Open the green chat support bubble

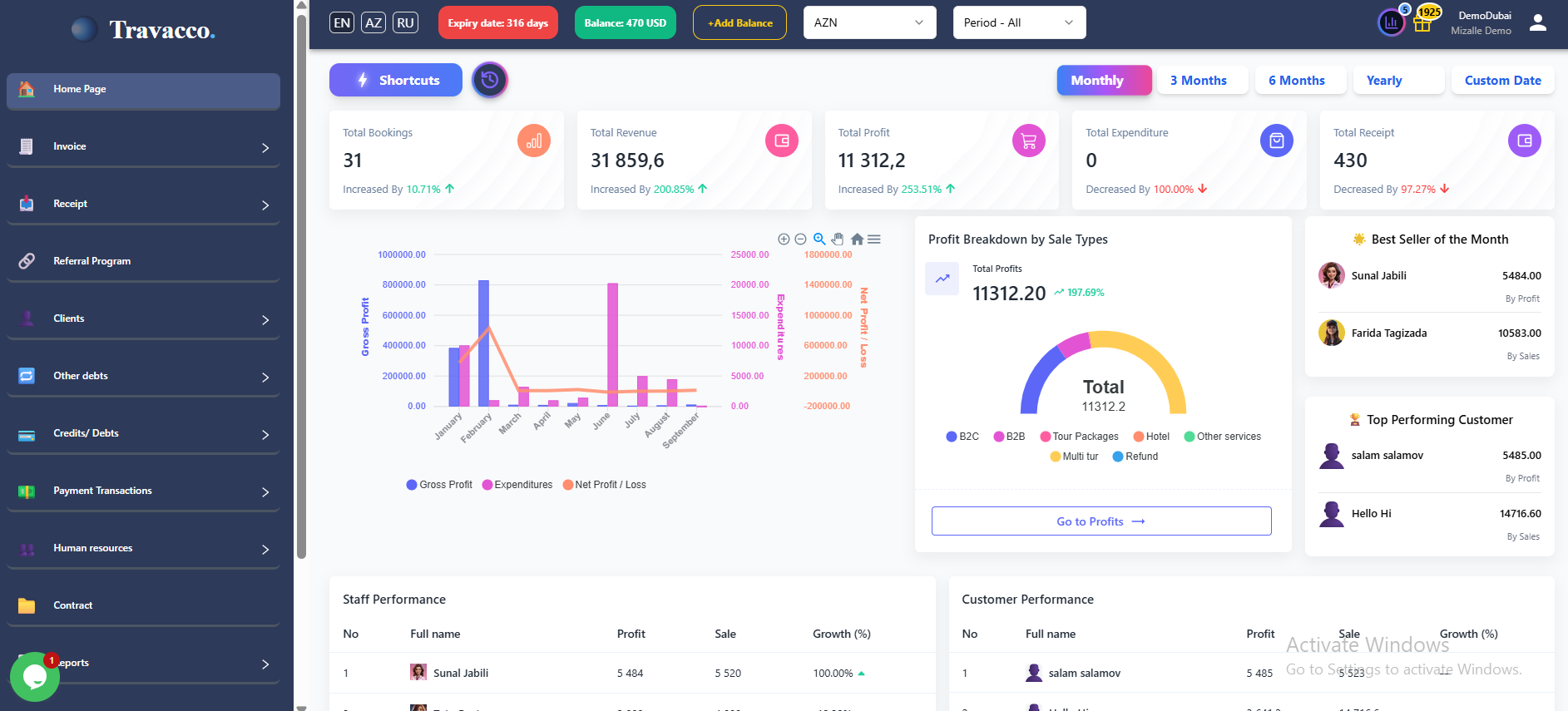[x=34, y=676]
